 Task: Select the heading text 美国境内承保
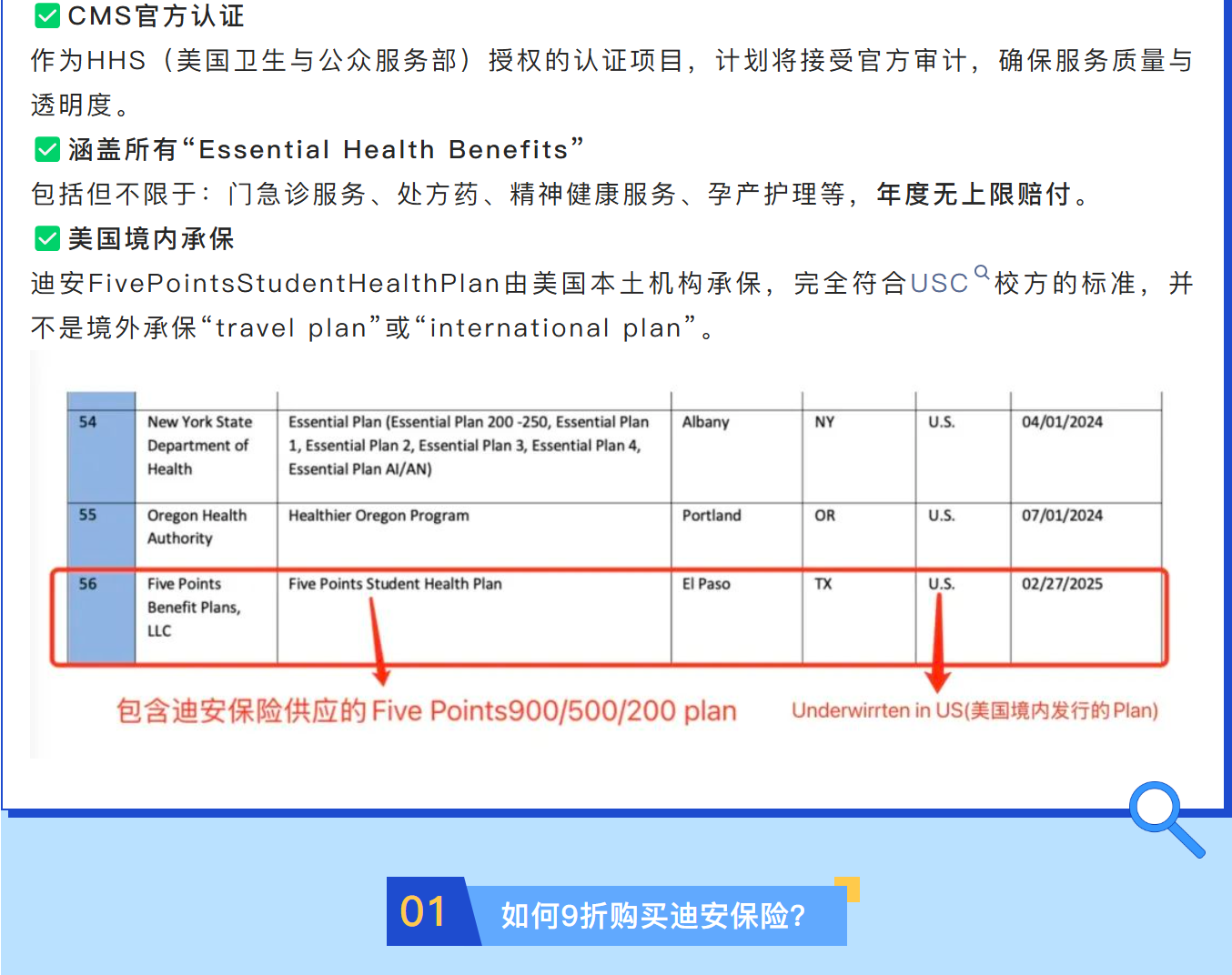[151, 238]
